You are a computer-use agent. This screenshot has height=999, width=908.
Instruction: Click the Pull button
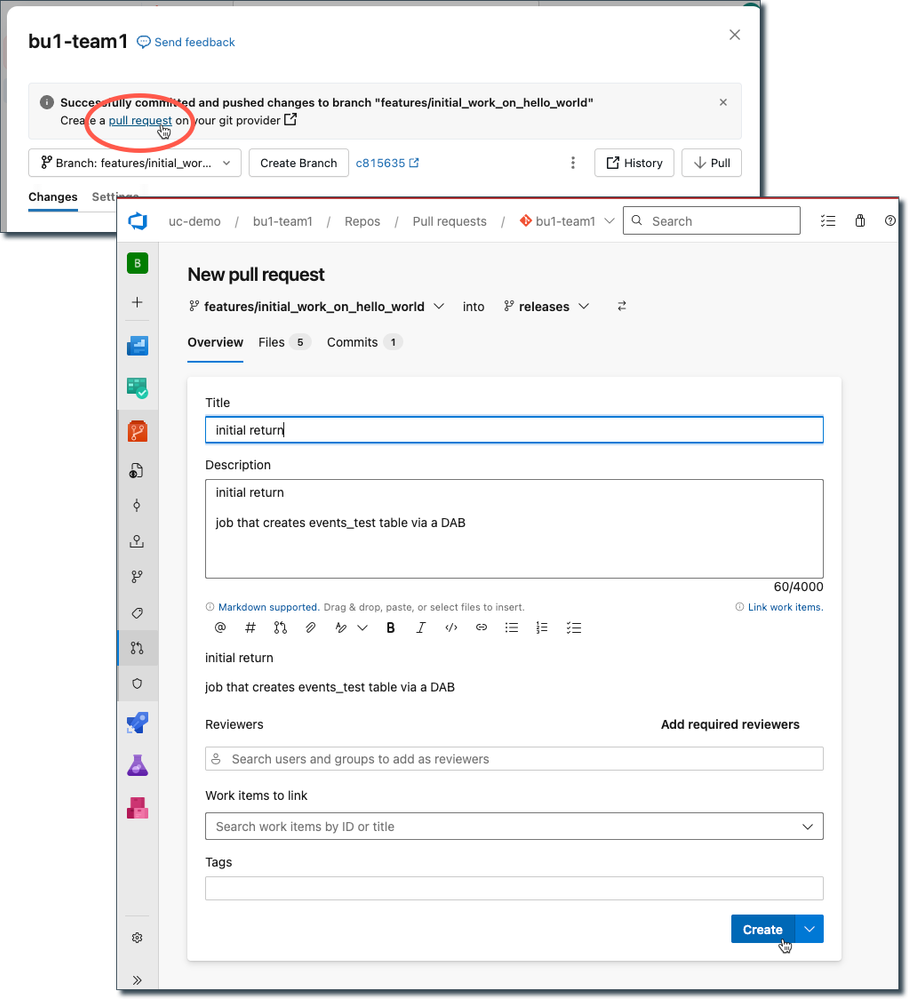712,163
